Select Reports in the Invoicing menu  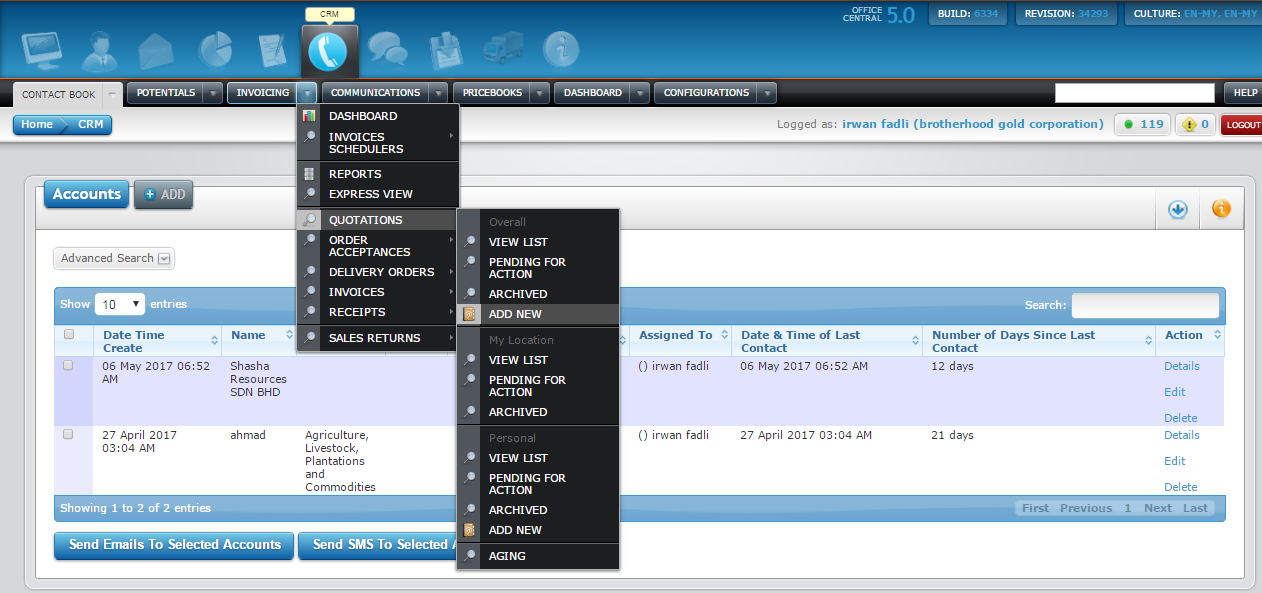tap(378, 174)
